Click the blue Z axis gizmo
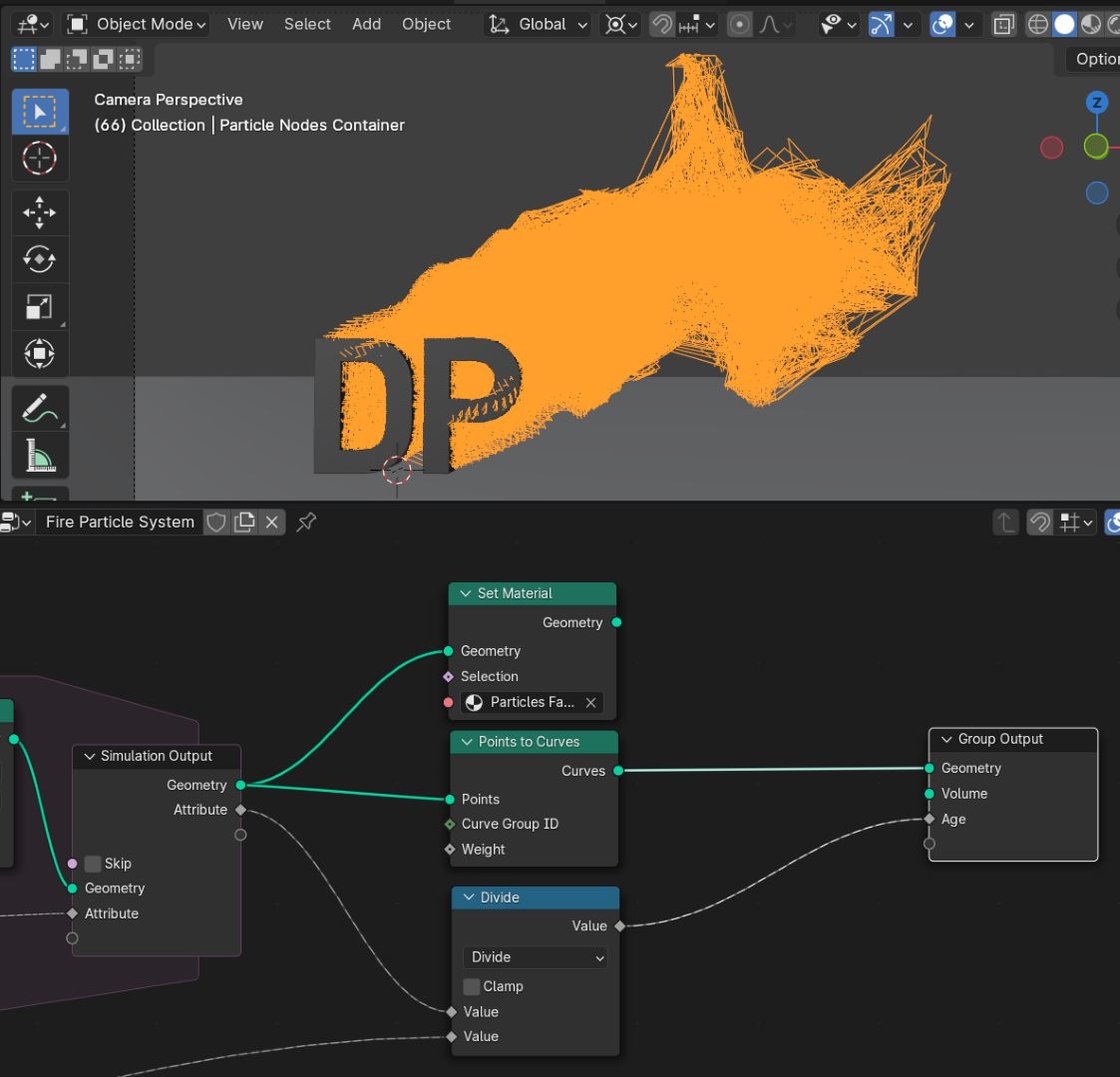Viewport: 1120px width, 1077px height. pyautogui.click(x=1096, y=102)
